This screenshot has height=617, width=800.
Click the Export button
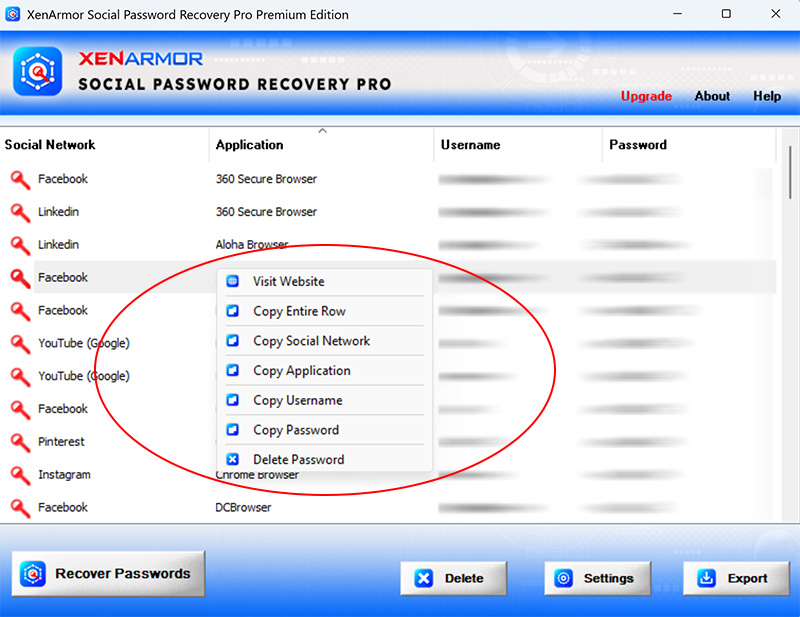click(736, 578)
